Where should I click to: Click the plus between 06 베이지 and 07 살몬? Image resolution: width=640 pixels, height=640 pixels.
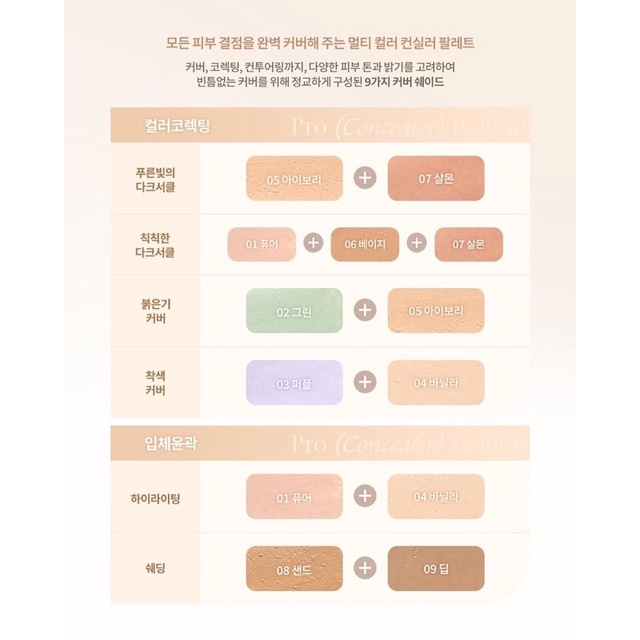point(416,244)
